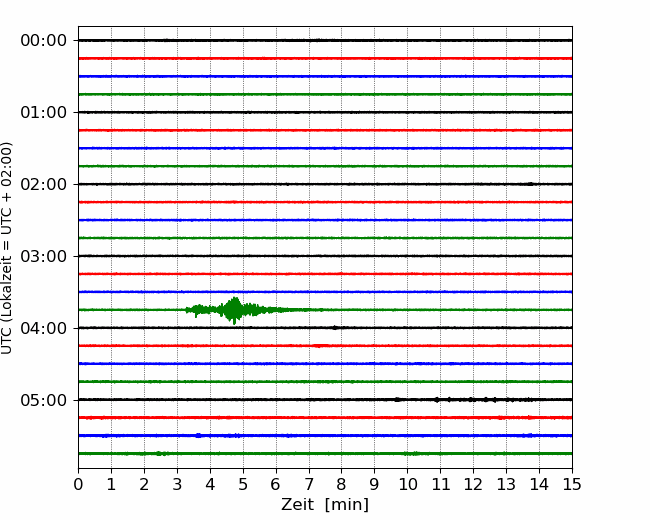The height and width of the screenshot is (520, 650).
Task: Click x-axis tick label 12
Action: click(473, 484)
